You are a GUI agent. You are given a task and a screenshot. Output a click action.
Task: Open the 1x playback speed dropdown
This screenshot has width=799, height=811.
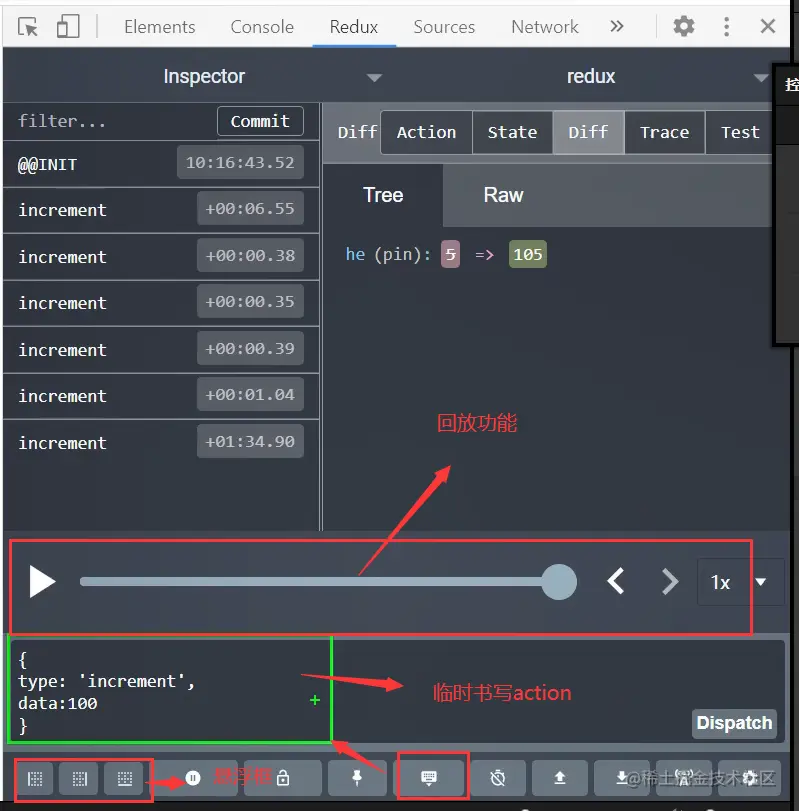(740, 582)
